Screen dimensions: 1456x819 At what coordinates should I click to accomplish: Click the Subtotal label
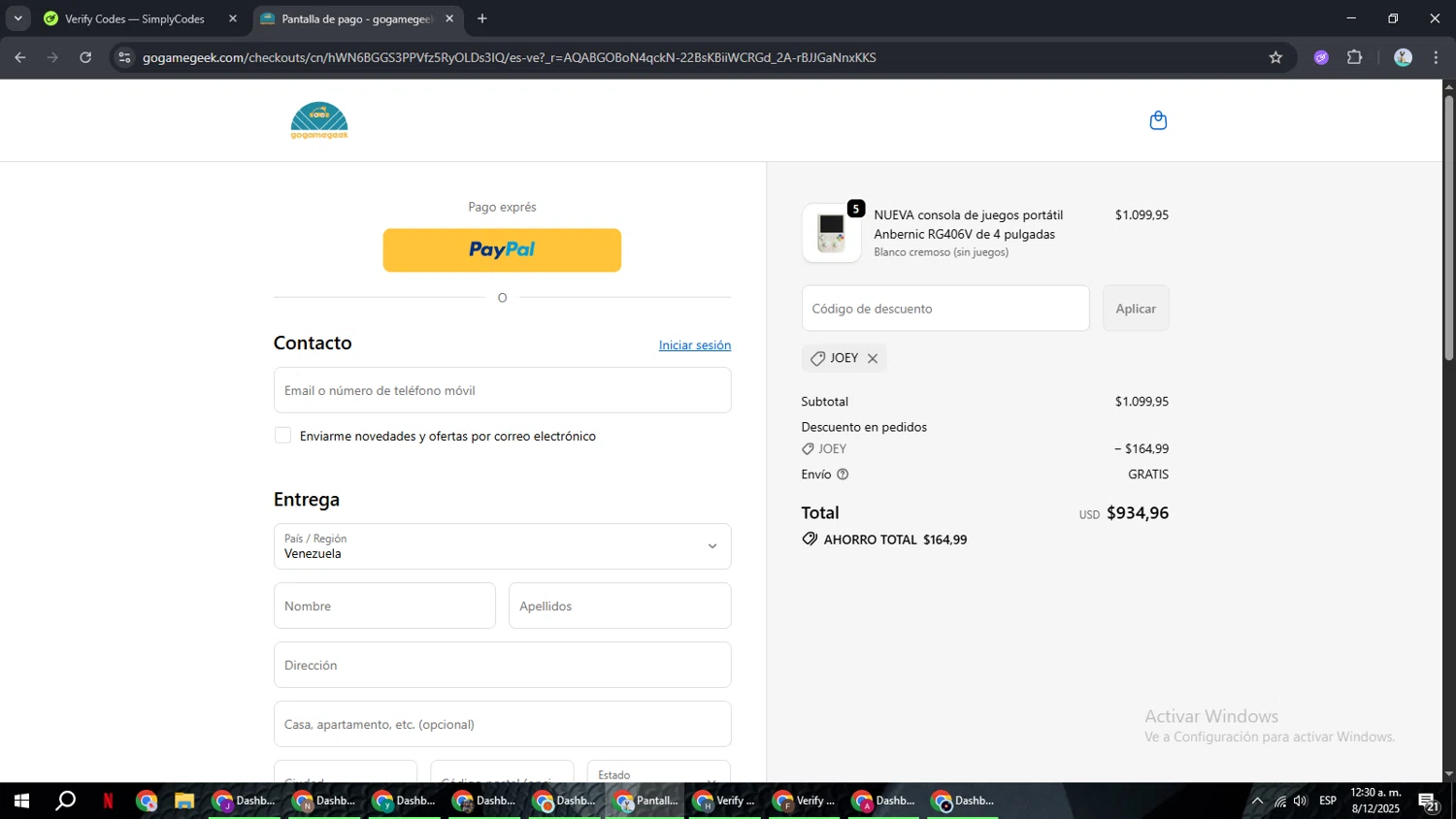tap(825, 402)
